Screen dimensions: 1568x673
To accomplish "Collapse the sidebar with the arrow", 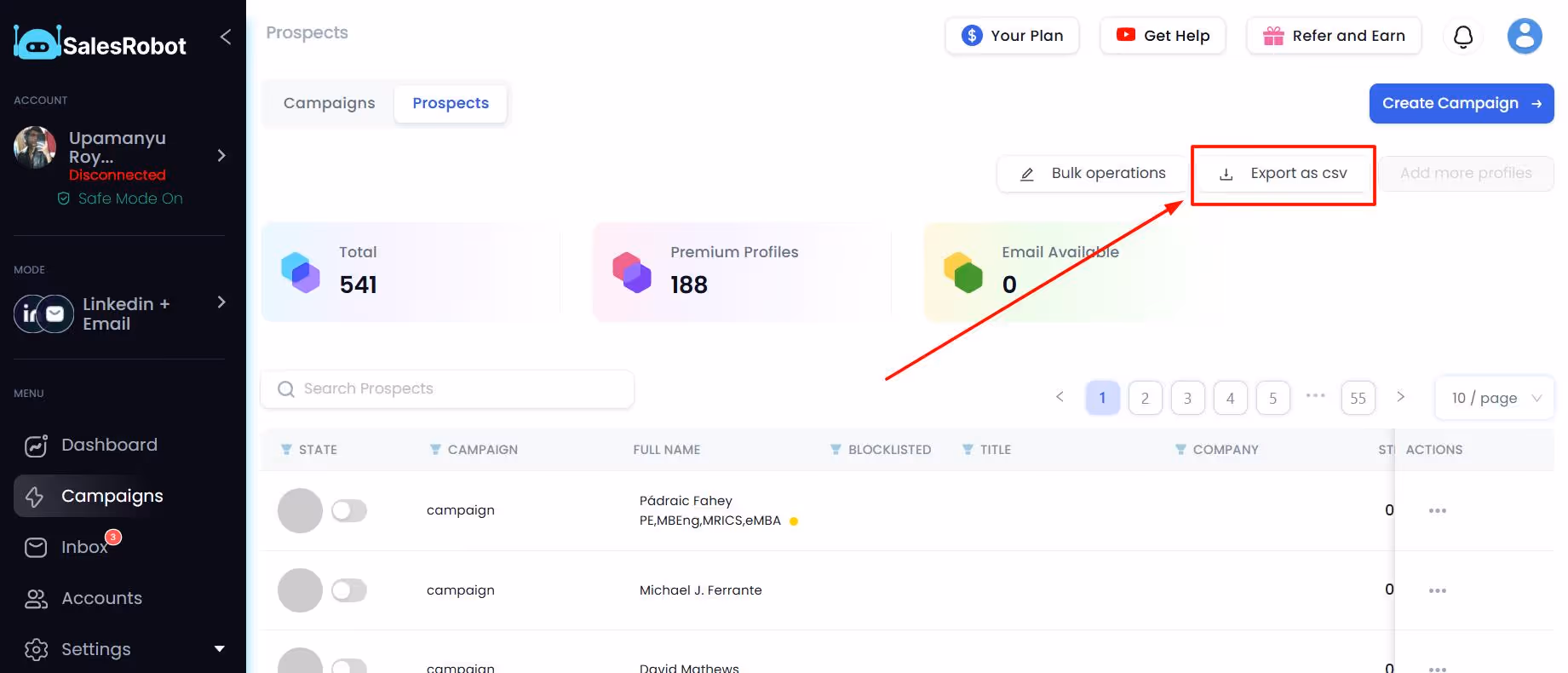I will pyautogui.click(x=226, y=37).
